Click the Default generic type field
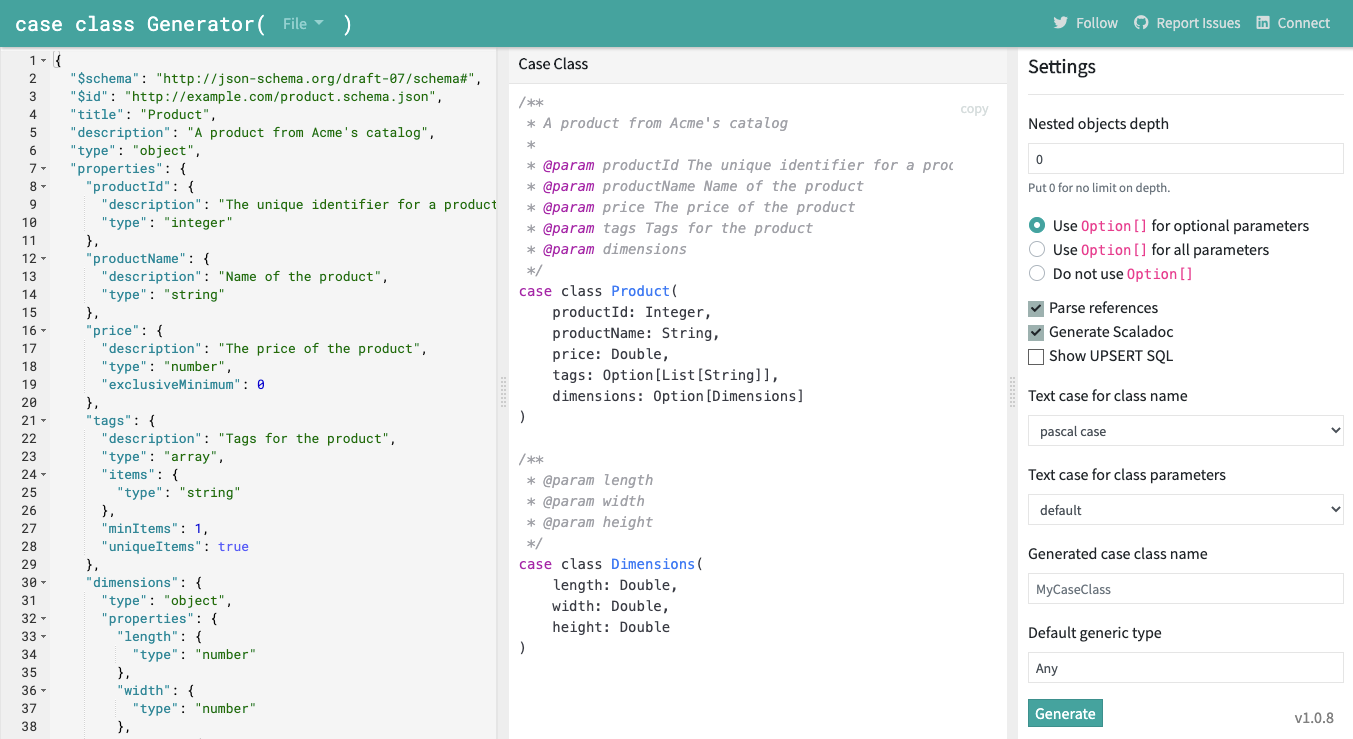This screenshot has width=1353, height=739. [1185, 667]
